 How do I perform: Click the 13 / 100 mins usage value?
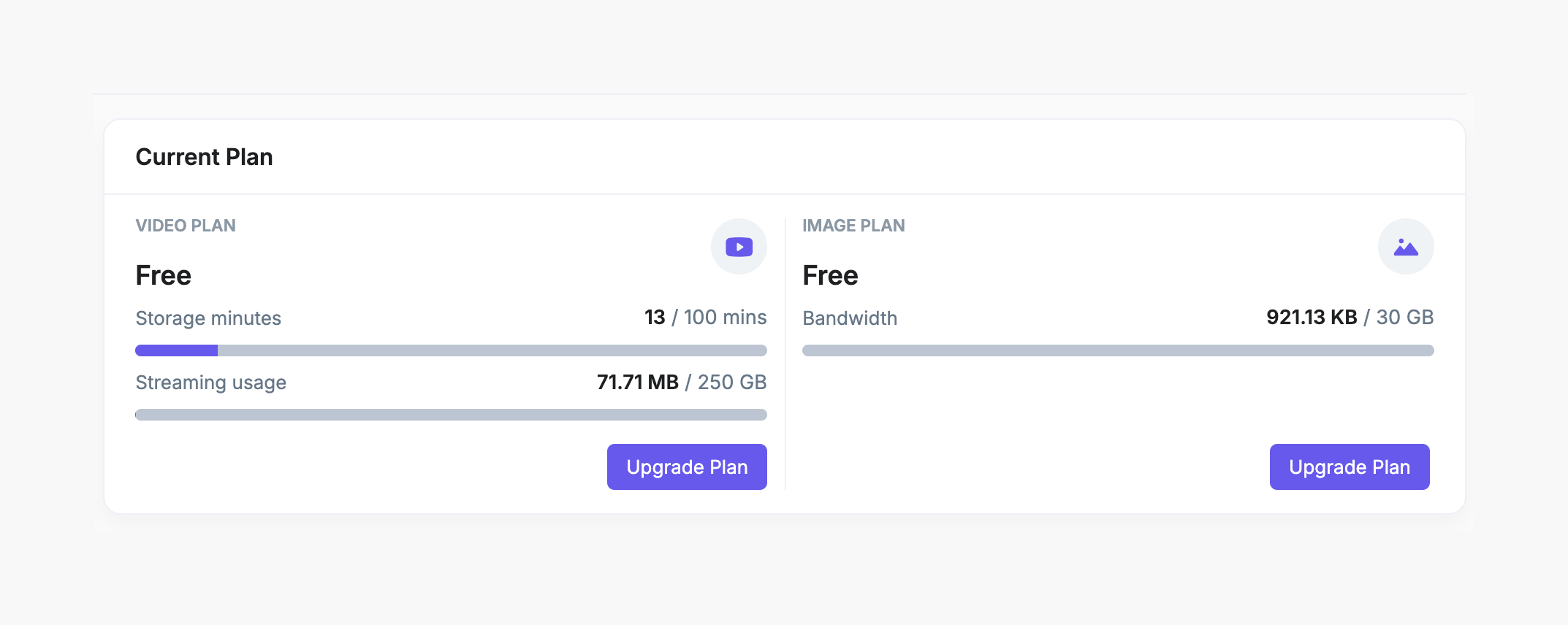click(x=705, y=318)
